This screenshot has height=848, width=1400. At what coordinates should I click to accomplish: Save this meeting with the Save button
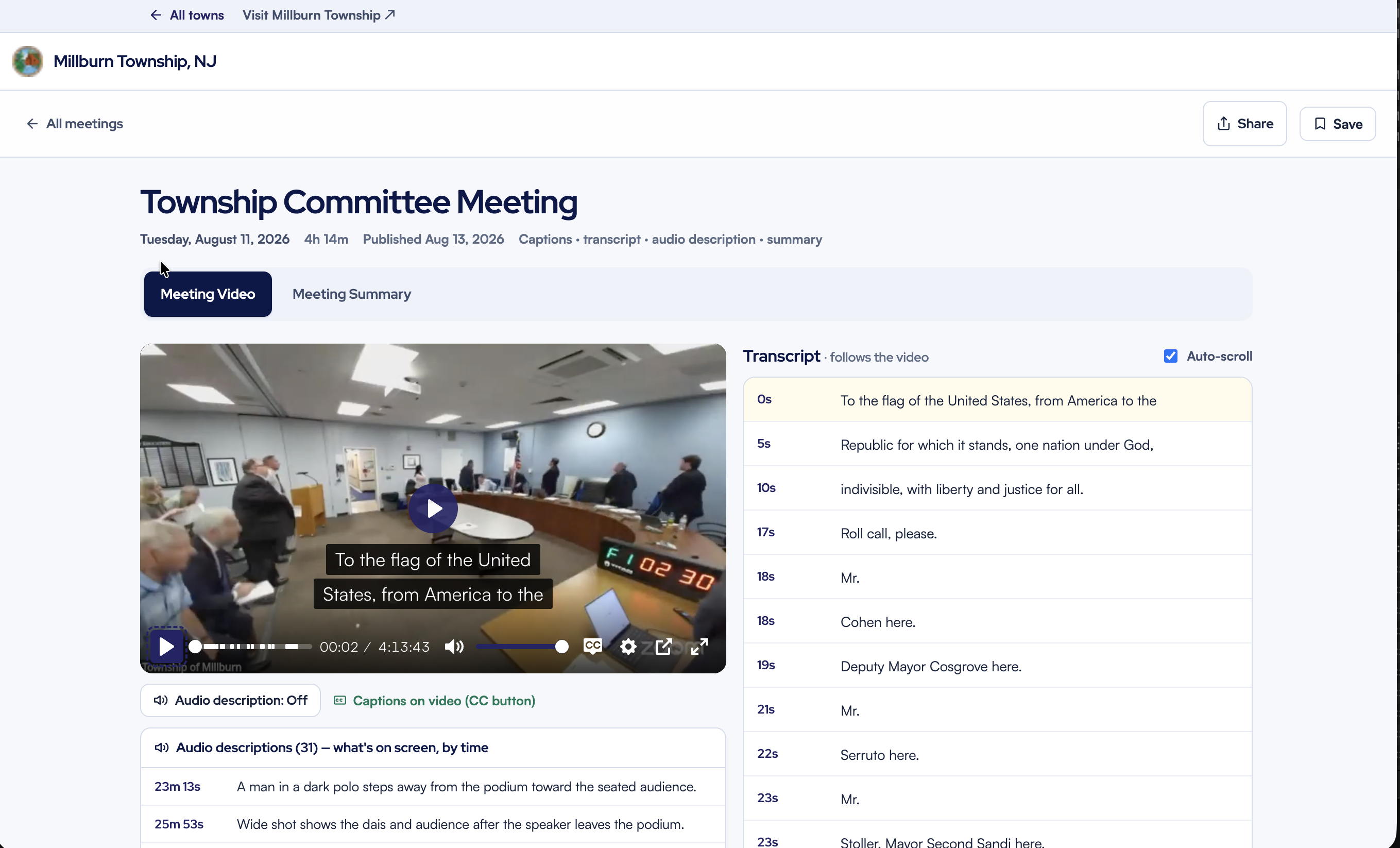pos(1338,124)
